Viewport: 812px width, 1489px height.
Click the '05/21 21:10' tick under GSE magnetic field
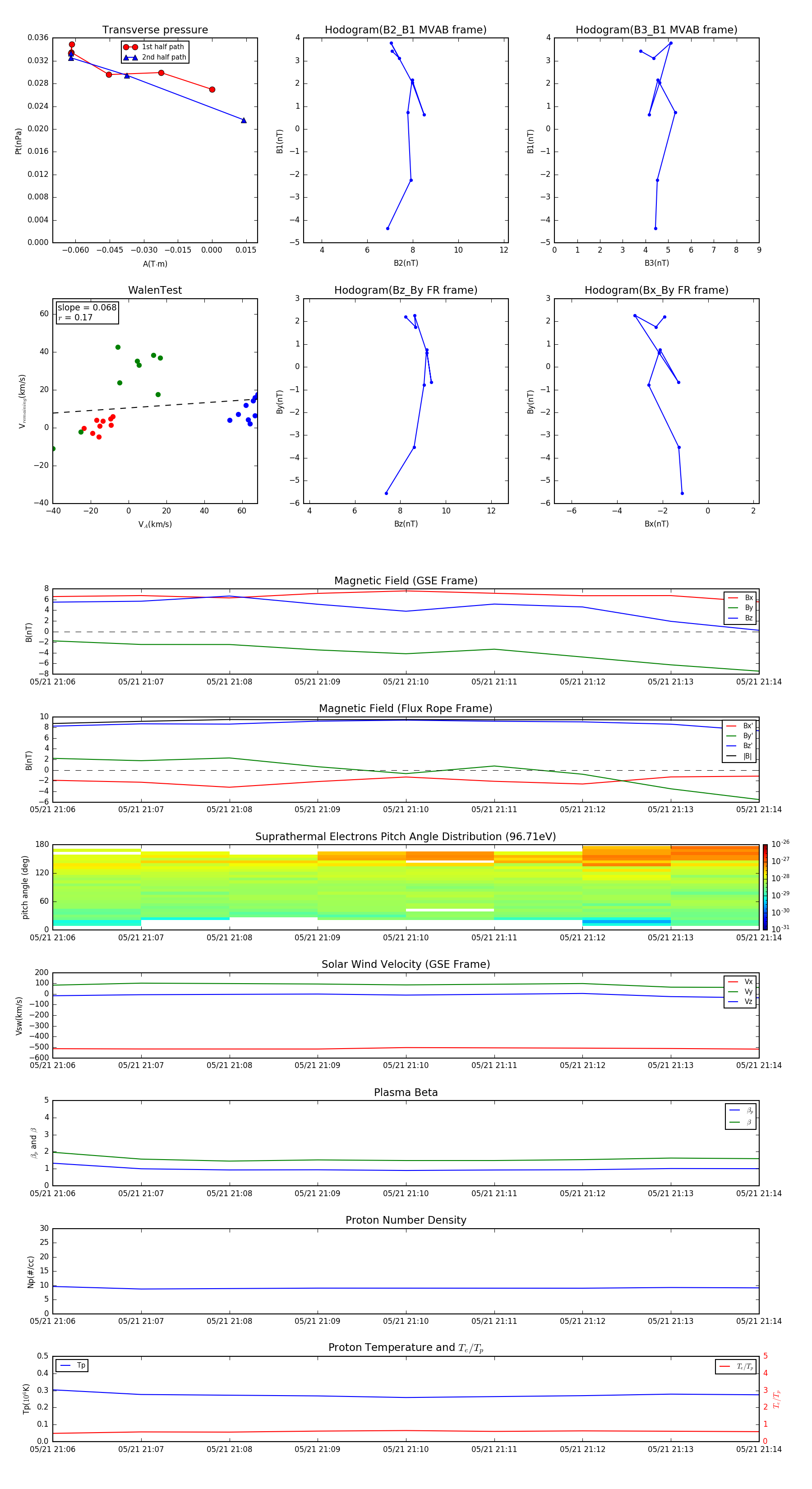coord(406,682)
